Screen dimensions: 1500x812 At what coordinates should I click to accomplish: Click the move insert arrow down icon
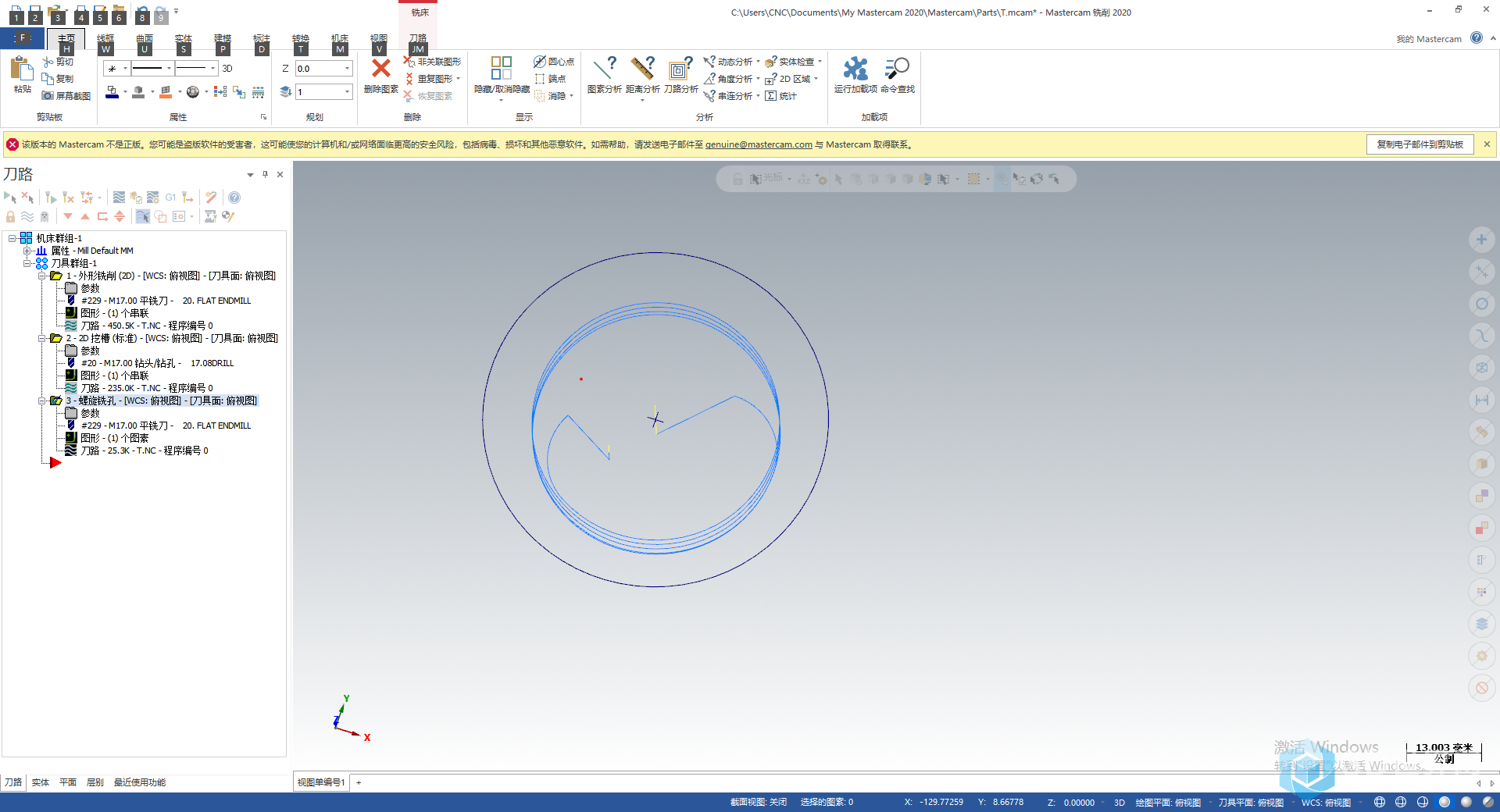coord(68,216)
